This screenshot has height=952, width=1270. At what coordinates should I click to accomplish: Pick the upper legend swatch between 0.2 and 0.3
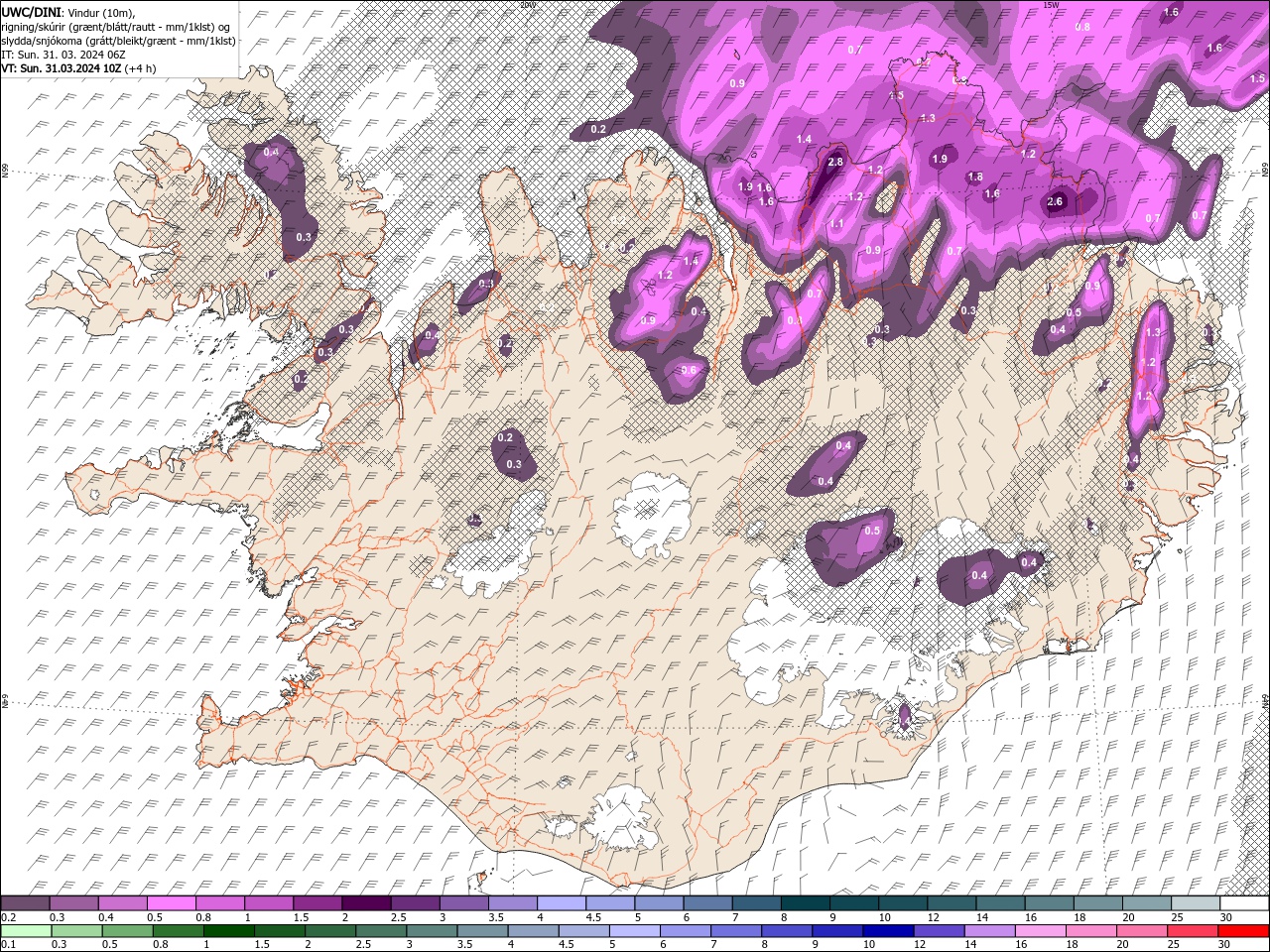[26, 903]
